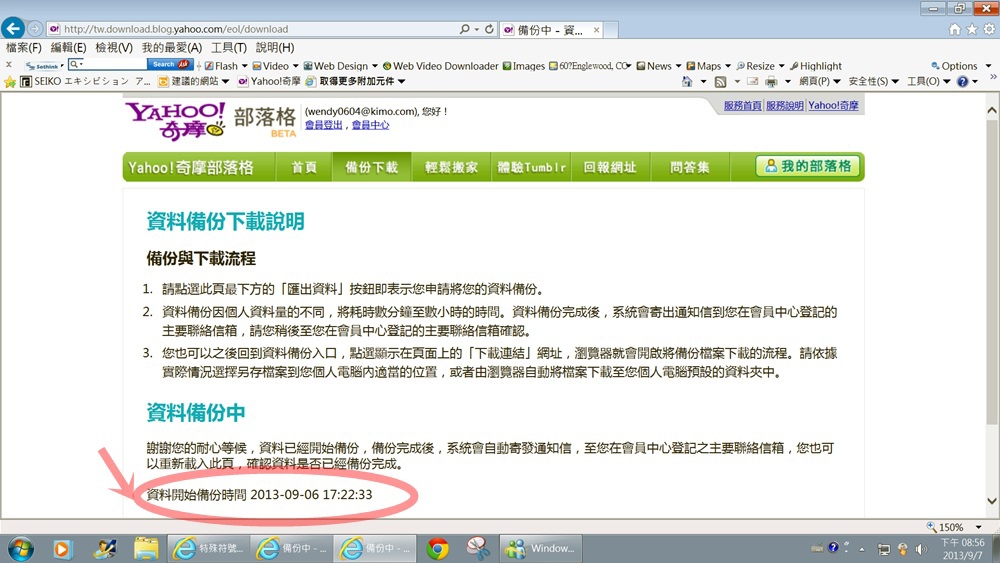Image resolution: width=1000 pixels, height=563 pixels.
Task: Click the address bar search magnifier icon
Action: coord(465,29)
